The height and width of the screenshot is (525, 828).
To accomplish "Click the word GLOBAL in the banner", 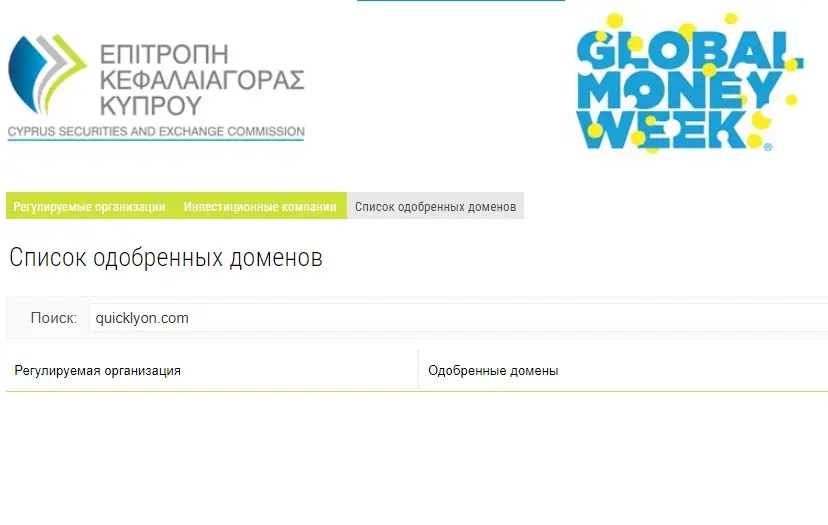I will [x=689, y=50].
